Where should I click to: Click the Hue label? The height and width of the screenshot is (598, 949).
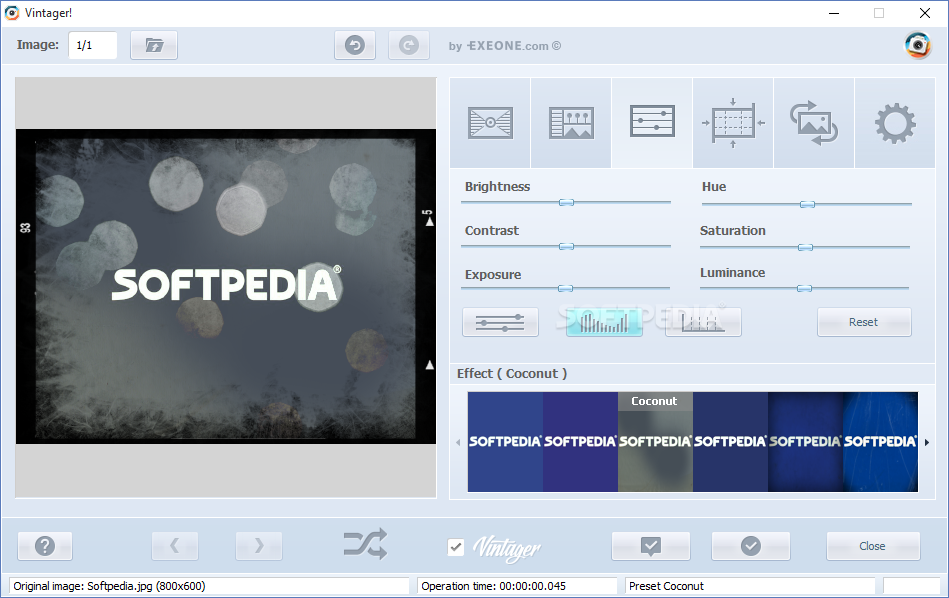pos(714,186)
